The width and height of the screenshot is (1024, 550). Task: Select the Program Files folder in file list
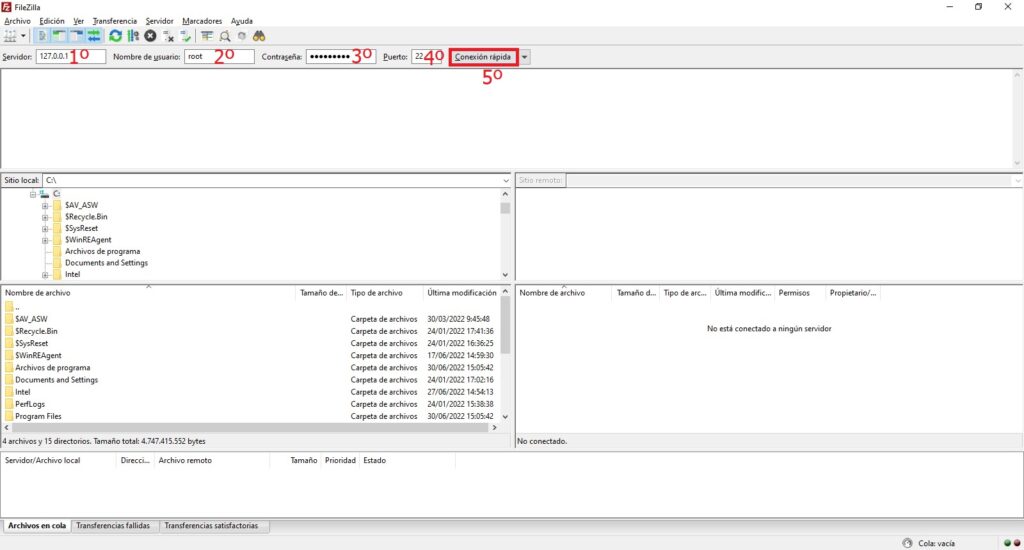(38, 416)
